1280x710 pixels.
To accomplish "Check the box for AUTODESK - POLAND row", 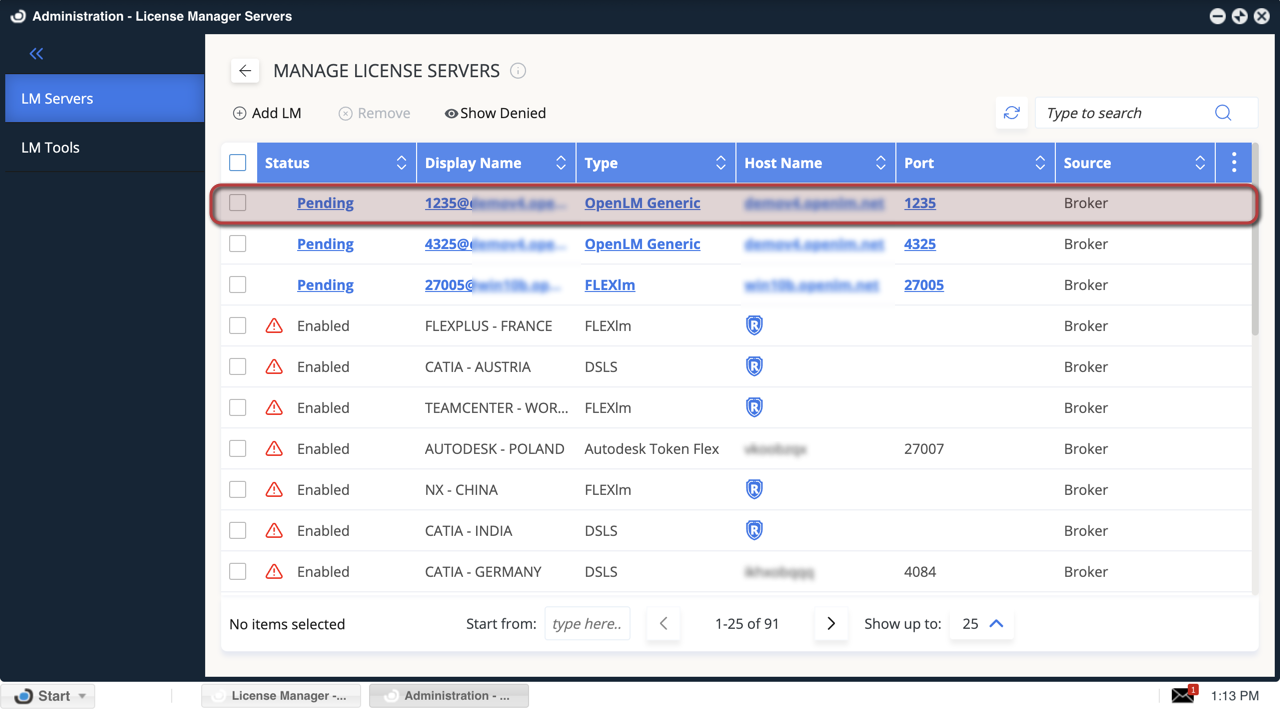I will tap(238, 449).
